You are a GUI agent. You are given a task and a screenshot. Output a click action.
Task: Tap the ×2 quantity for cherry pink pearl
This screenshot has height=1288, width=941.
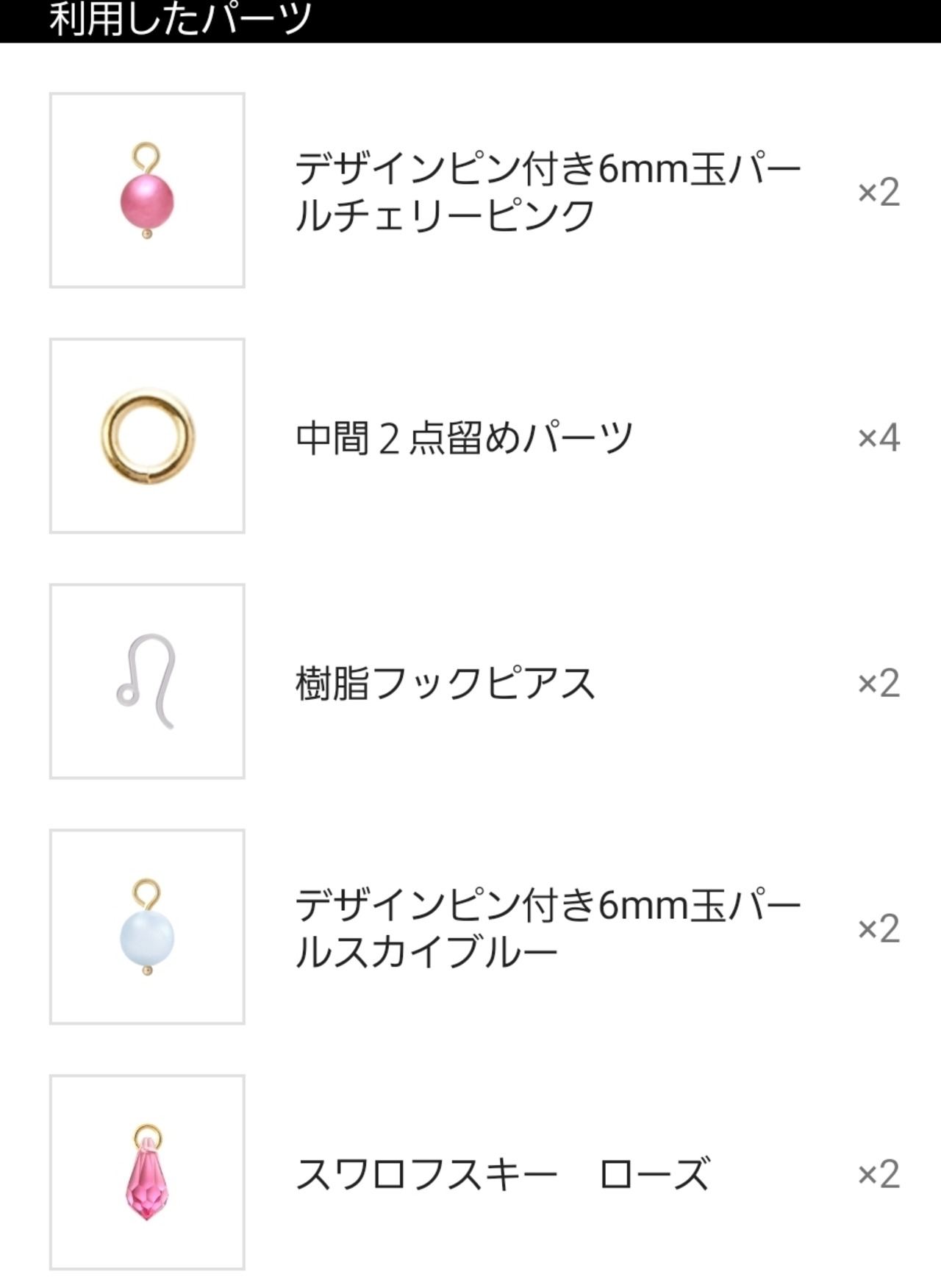[879, 193]
